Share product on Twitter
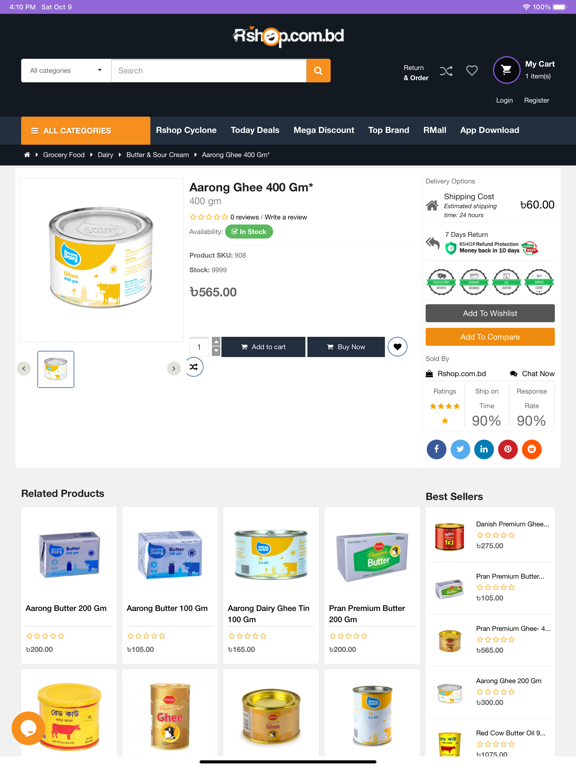576x768 pixels. [460, 449]
